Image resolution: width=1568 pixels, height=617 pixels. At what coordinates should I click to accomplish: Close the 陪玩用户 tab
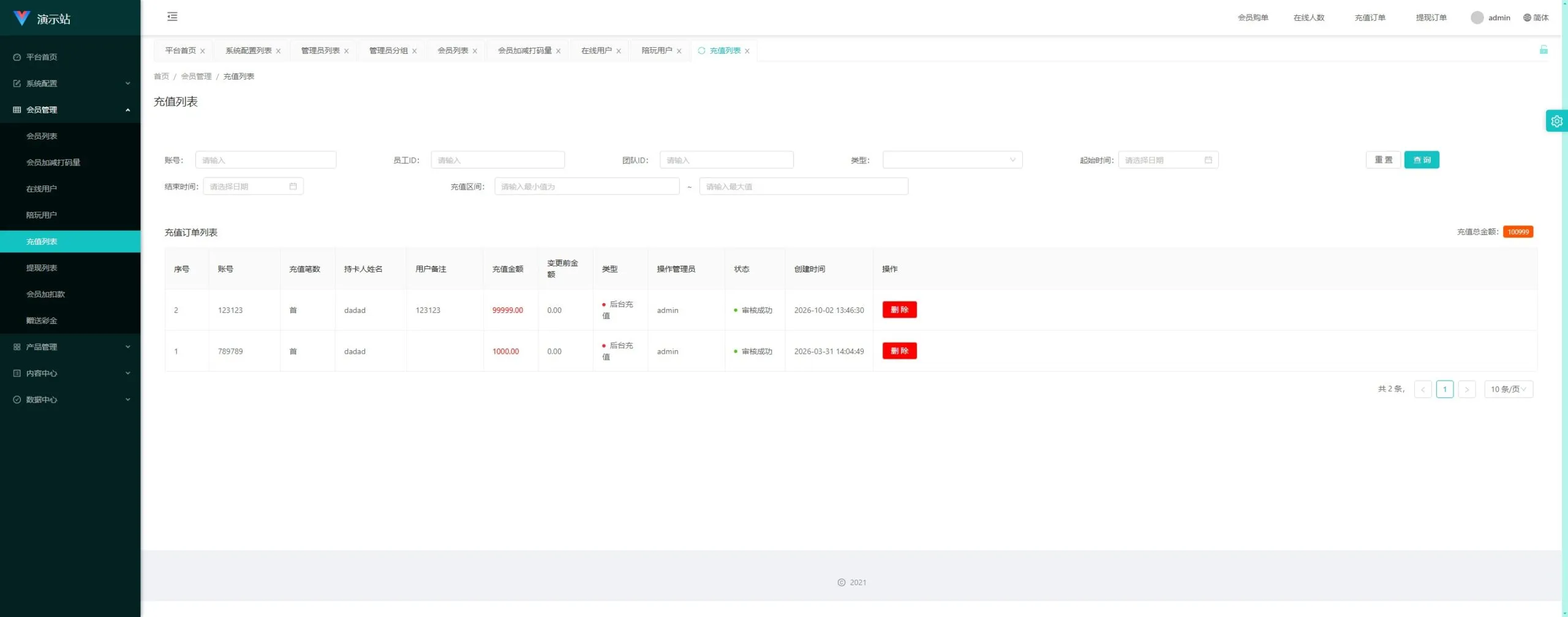[679, 51]
